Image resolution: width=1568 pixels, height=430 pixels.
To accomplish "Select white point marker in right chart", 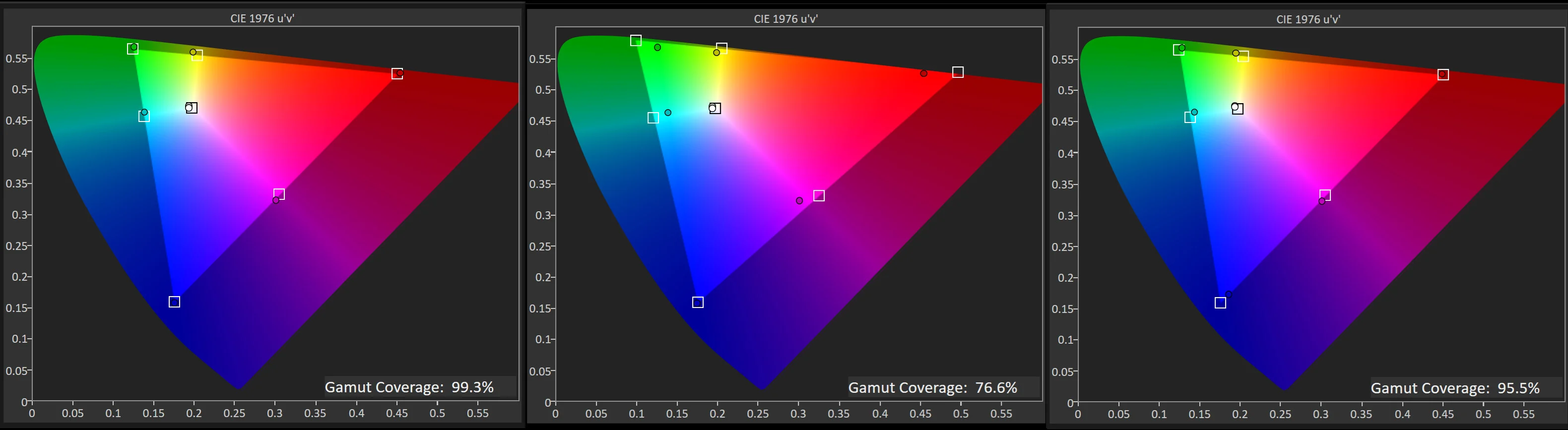I will click(x=1237, y=108).
